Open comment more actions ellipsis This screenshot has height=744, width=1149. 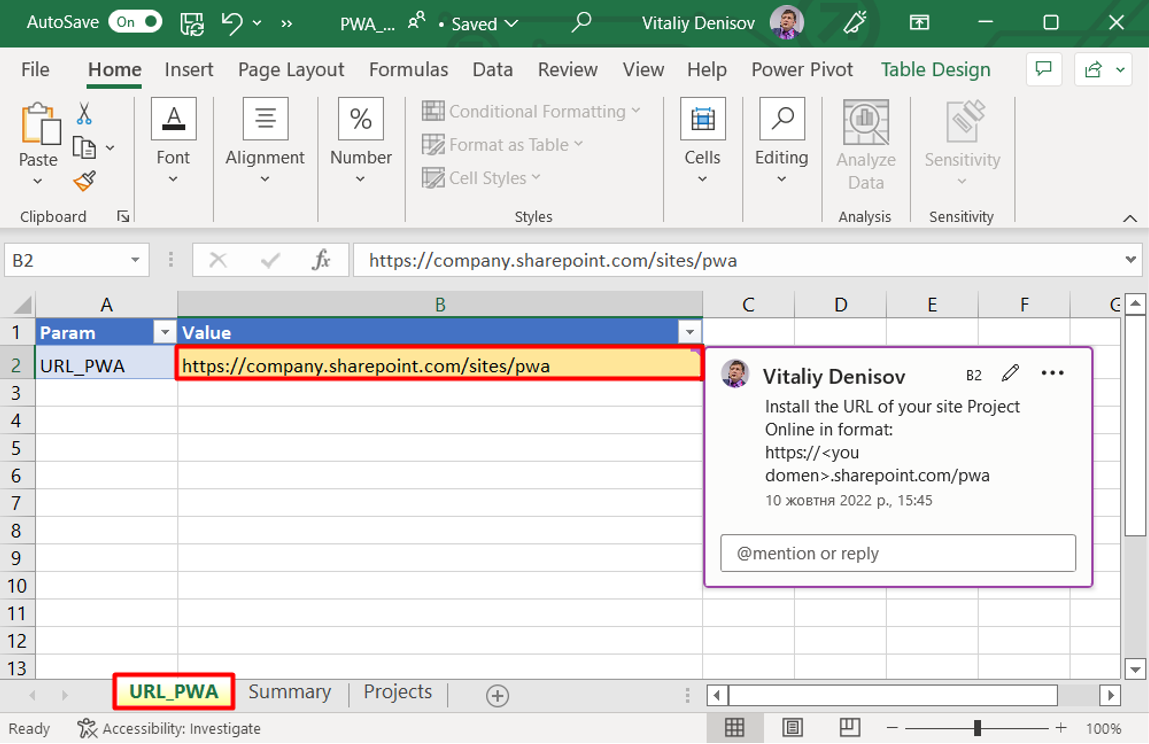click(1052, 373)
